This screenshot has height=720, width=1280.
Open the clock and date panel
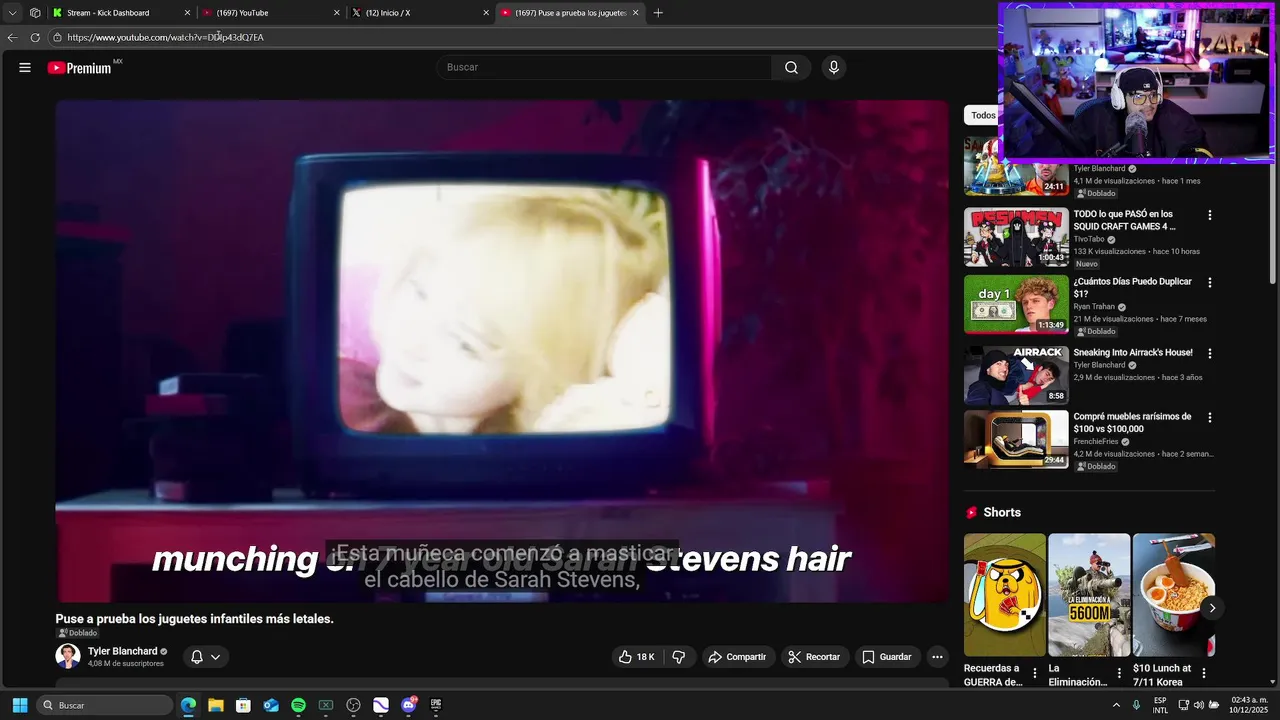tap(1249, 705)
